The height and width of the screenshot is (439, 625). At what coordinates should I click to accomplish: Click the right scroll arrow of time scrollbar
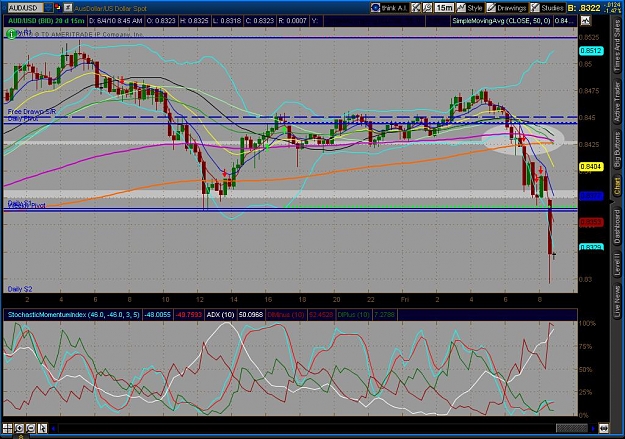pyautogui.click(x=593, y=429)
